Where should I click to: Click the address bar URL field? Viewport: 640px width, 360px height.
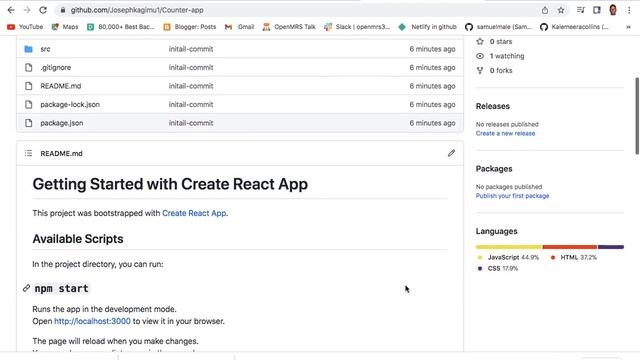(137, 10)
